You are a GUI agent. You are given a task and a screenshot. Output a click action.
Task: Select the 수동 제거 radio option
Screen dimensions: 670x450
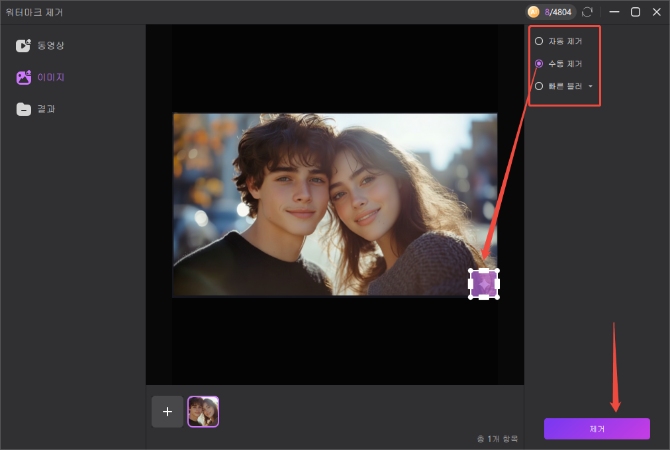coord(540,63)
